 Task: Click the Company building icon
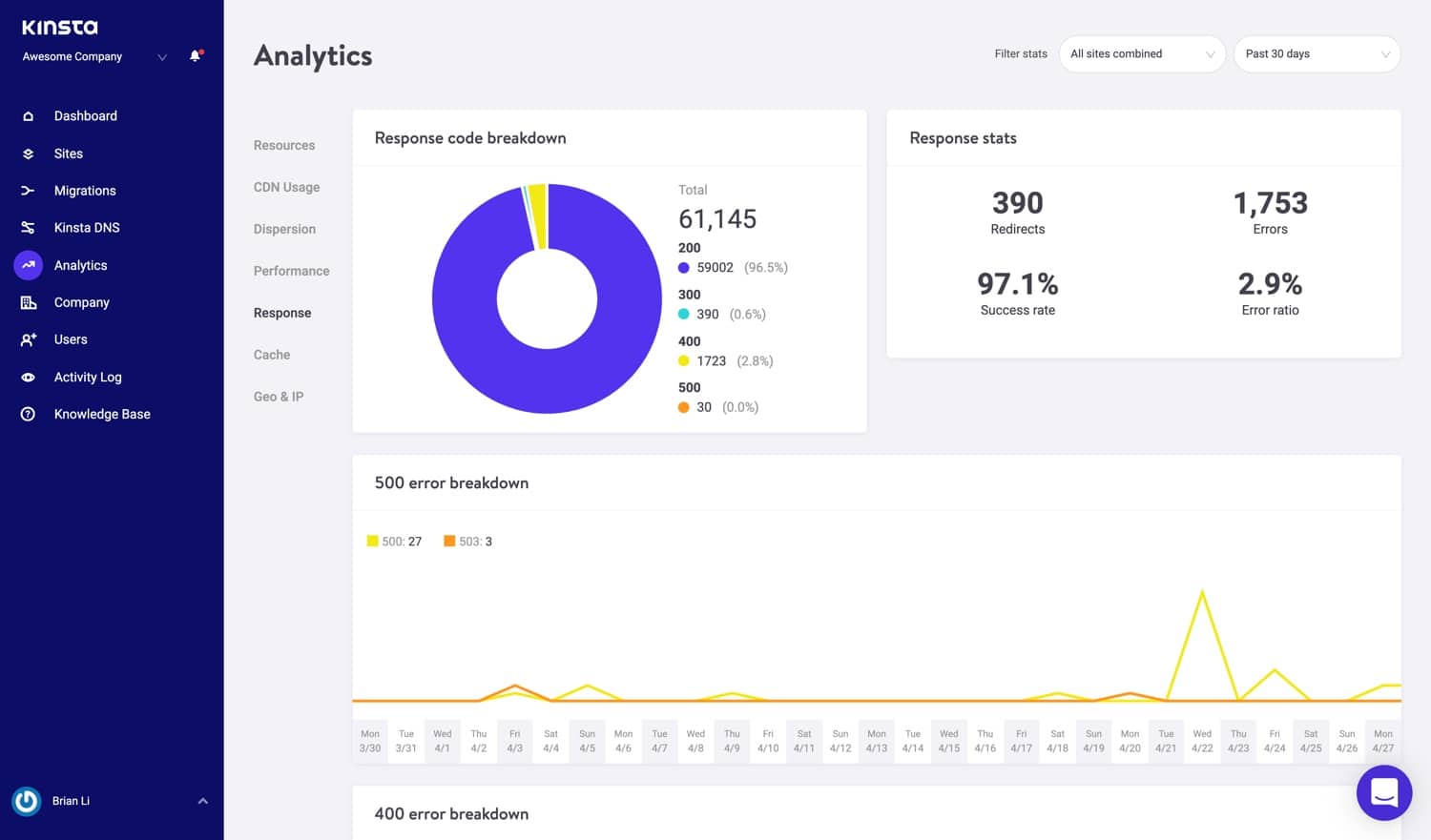click(x=28, y=302)
